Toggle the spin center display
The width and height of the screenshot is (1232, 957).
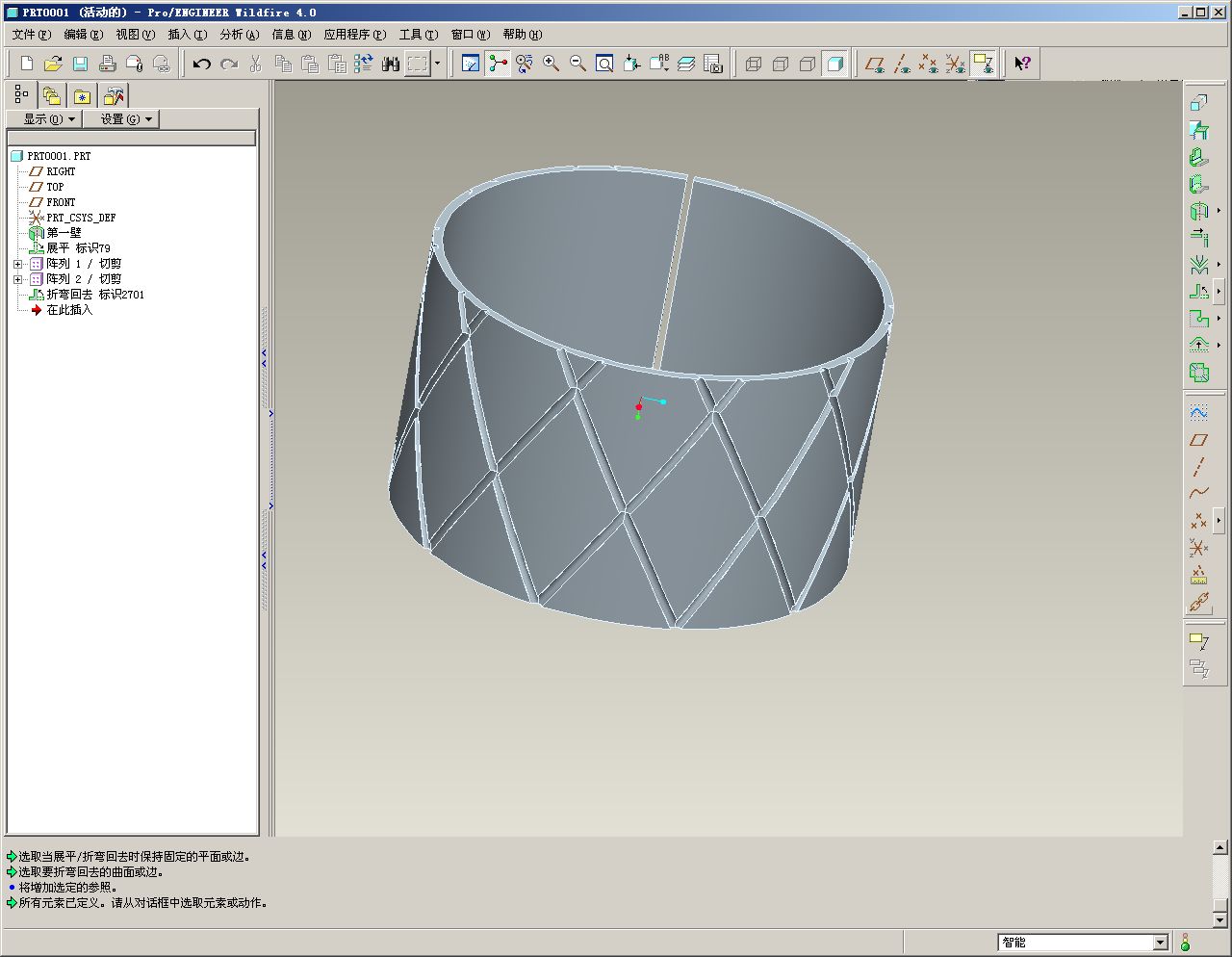(x=498, y=64)
